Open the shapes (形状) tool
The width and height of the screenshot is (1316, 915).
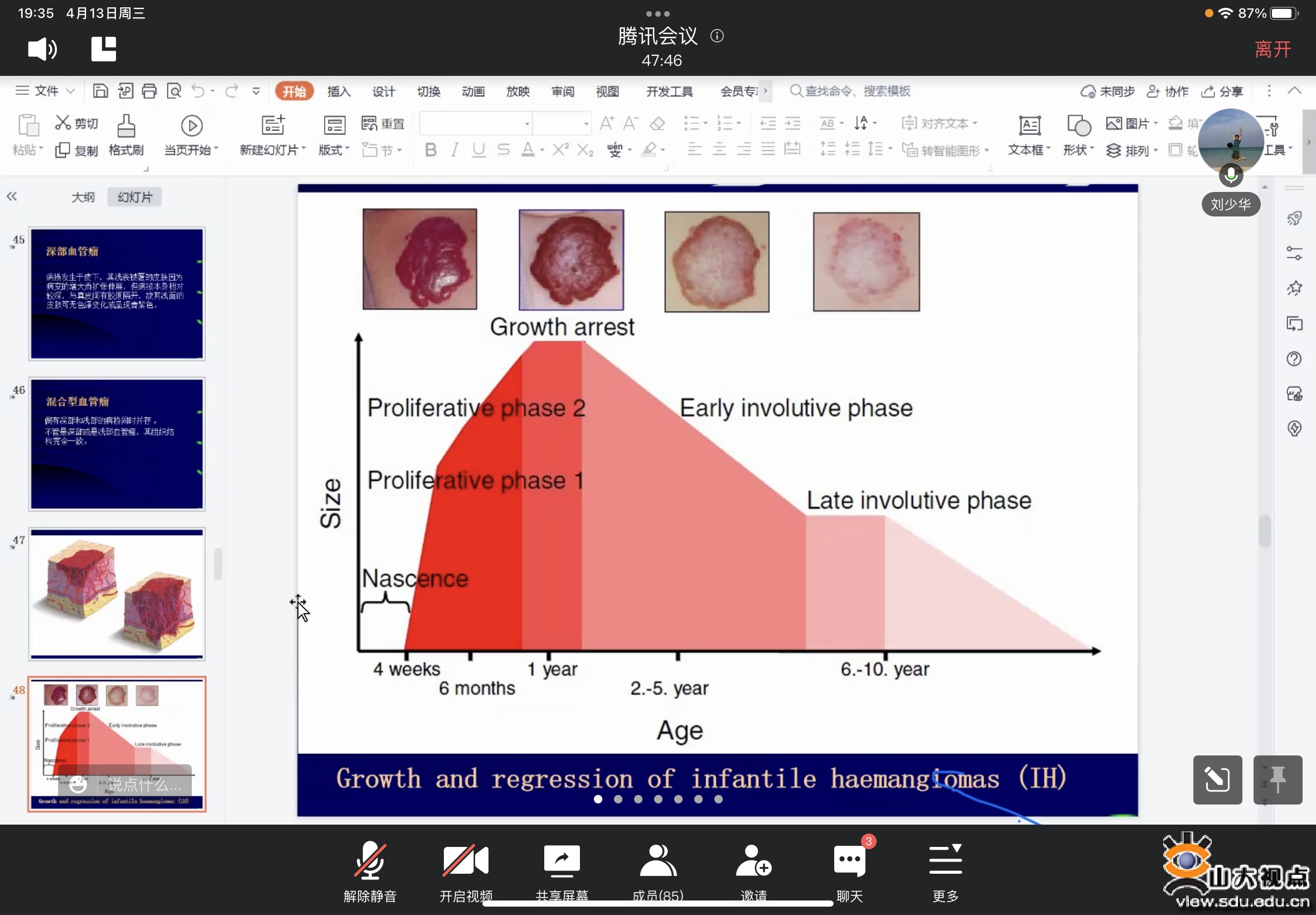tap(1078, 125)
